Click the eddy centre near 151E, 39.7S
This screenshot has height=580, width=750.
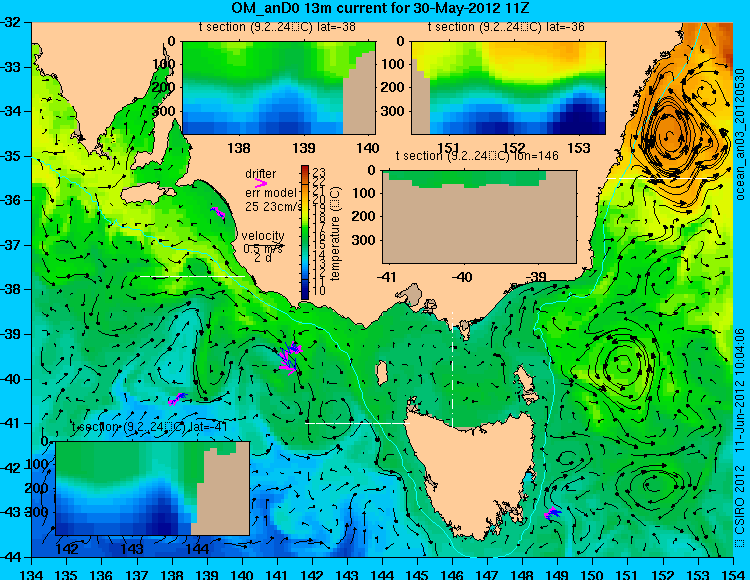point(623,363)
